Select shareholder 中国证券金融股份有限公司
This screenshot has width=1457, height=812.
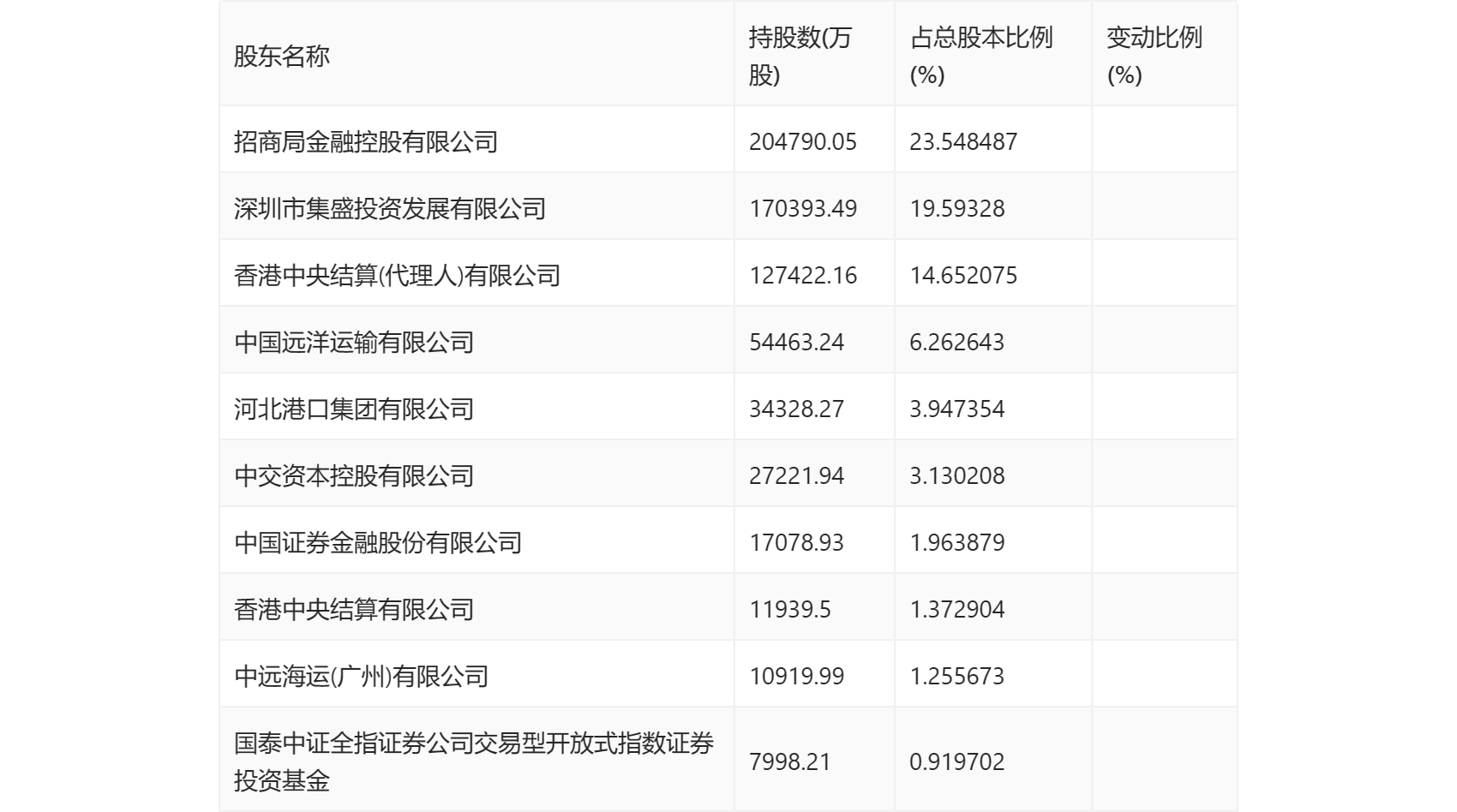378,542
